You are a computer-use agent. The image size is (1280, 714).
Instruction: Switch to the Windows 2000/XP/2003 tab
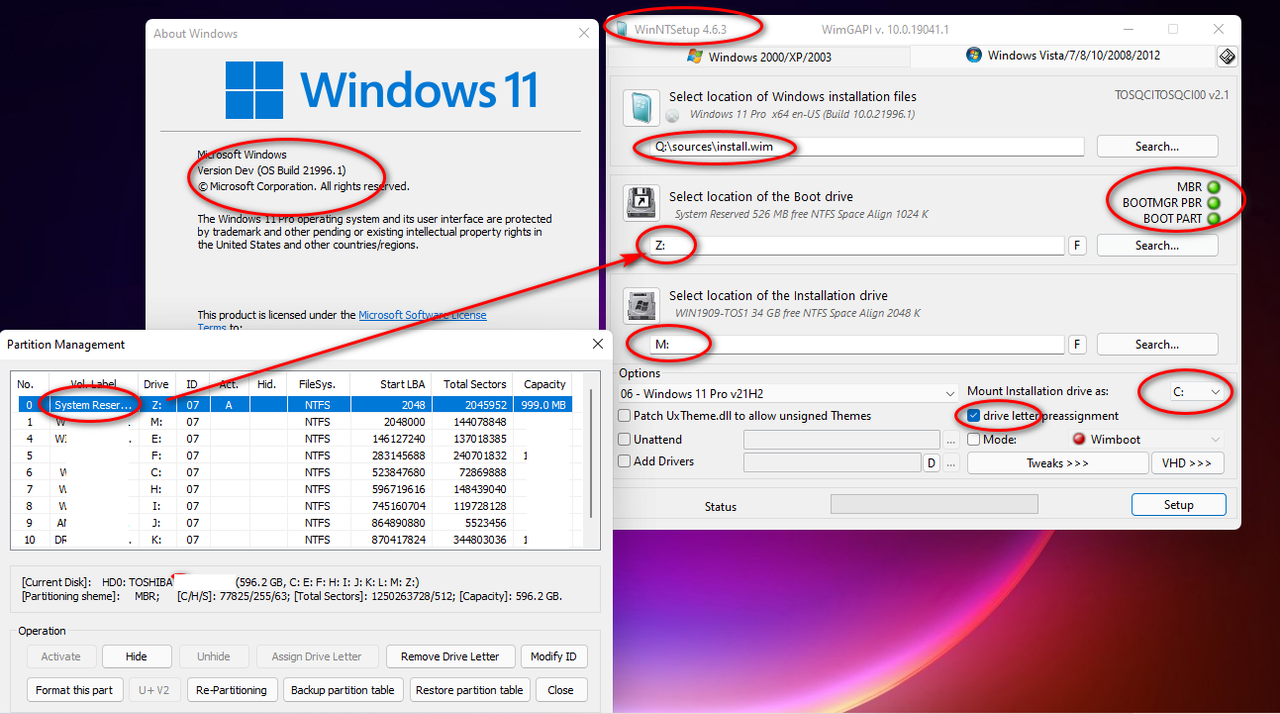coord(759,57)
